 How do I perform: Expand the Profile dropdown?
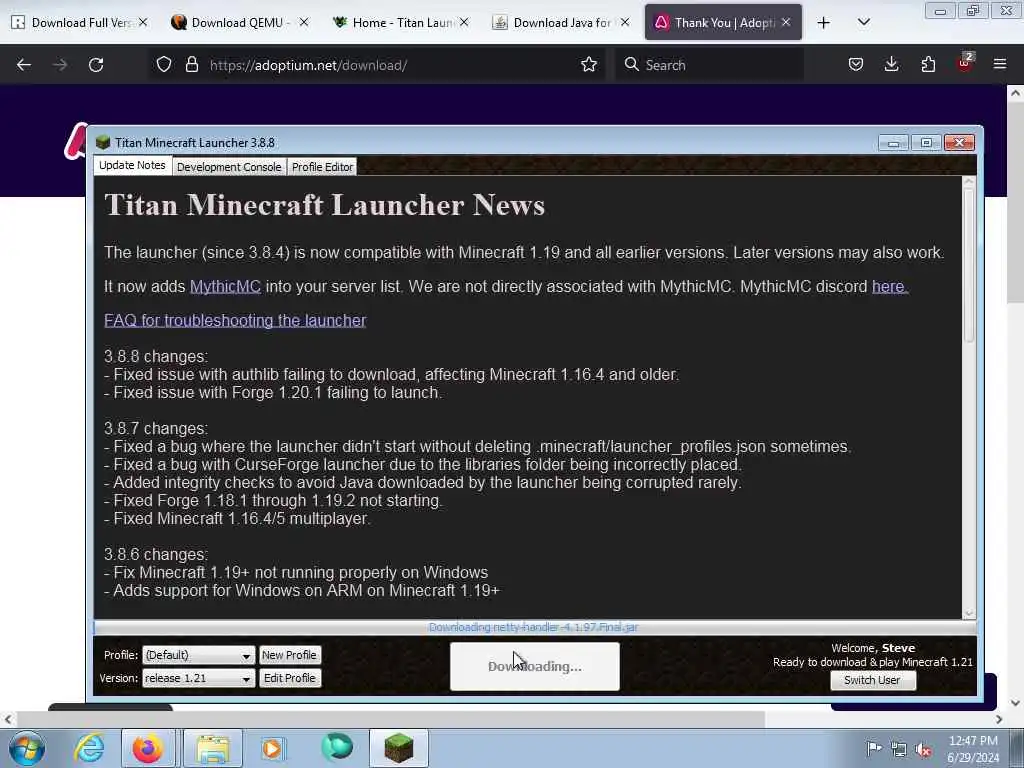(x=199, y=655)
